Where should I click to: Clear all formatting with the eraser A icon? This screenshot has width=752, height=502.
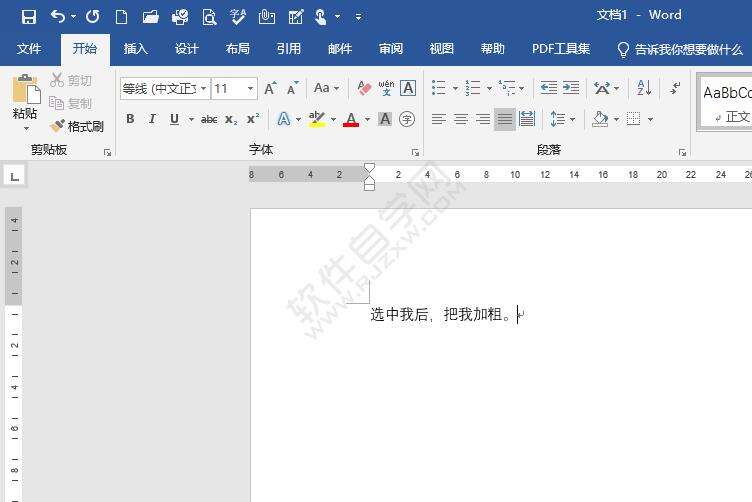tap(364, 88)
